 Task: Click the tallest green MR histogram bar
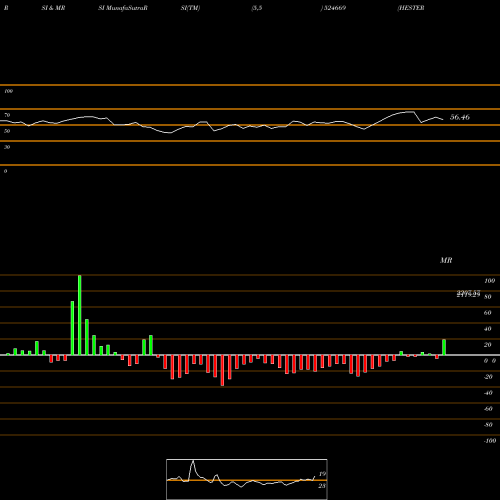click(x=79, y=315)
